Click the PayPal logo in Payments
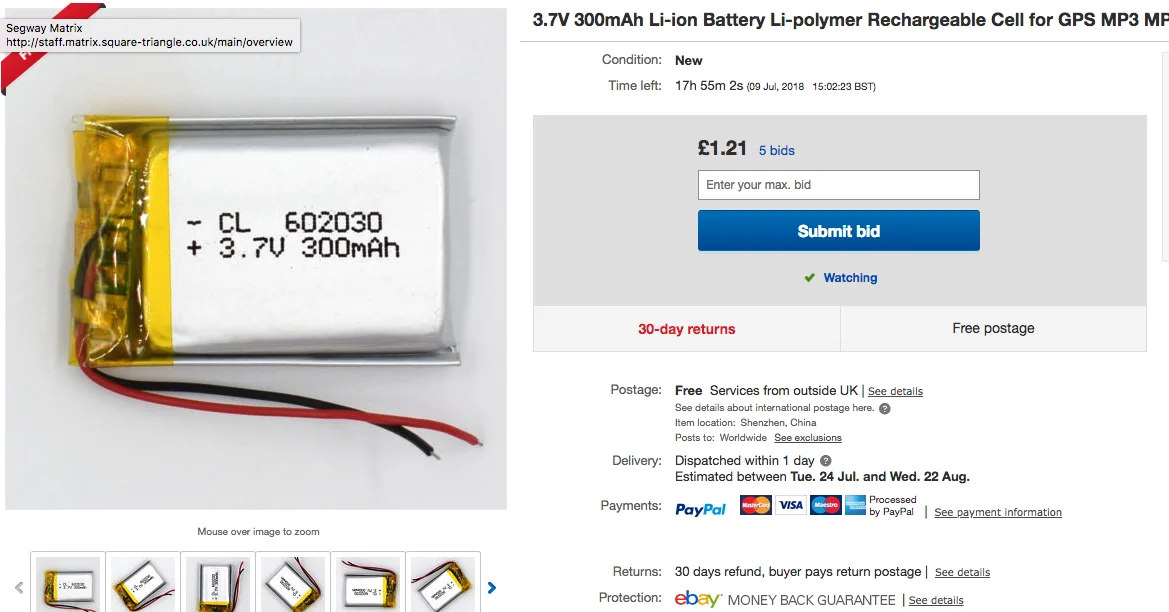 tap(700, 509)
